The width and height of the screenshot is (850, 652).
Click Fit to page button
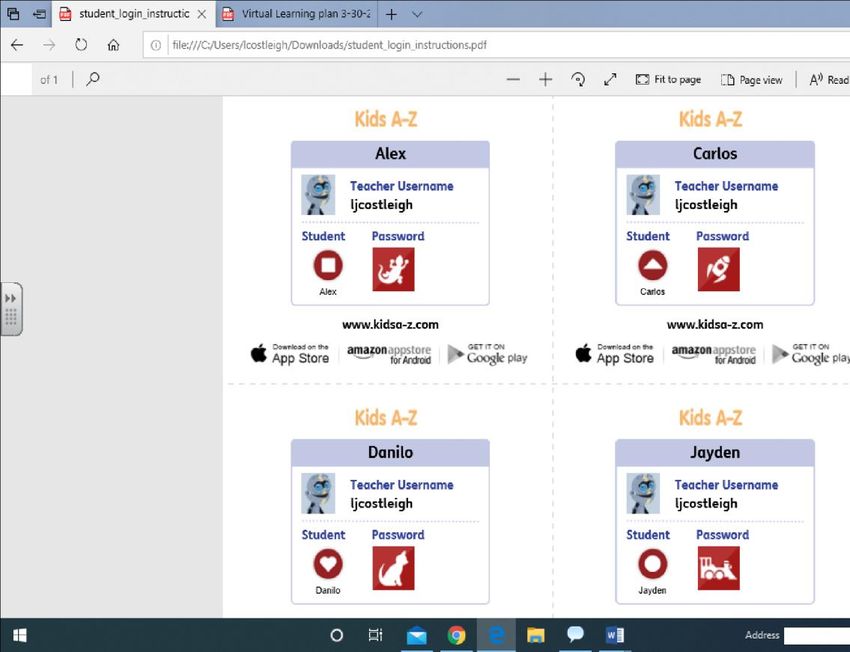[x=668, y=80]
